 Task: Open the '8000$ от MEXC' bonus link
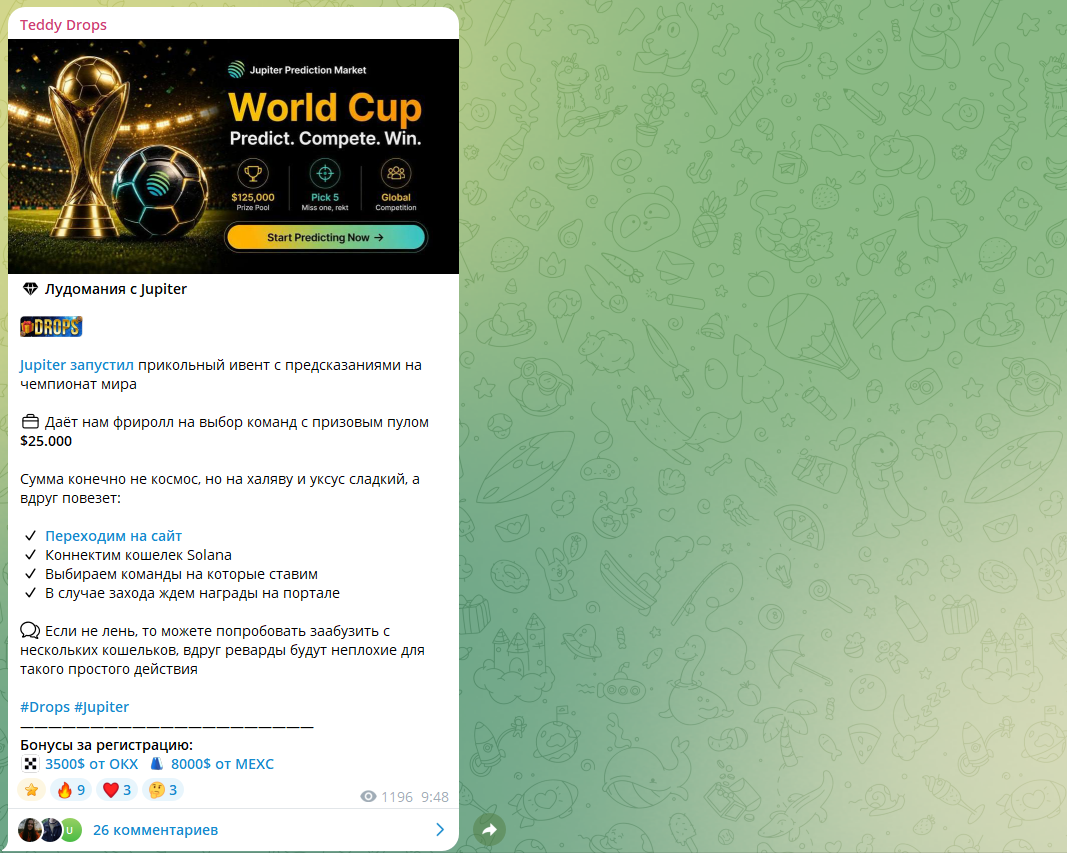click(x=222, y=764)
